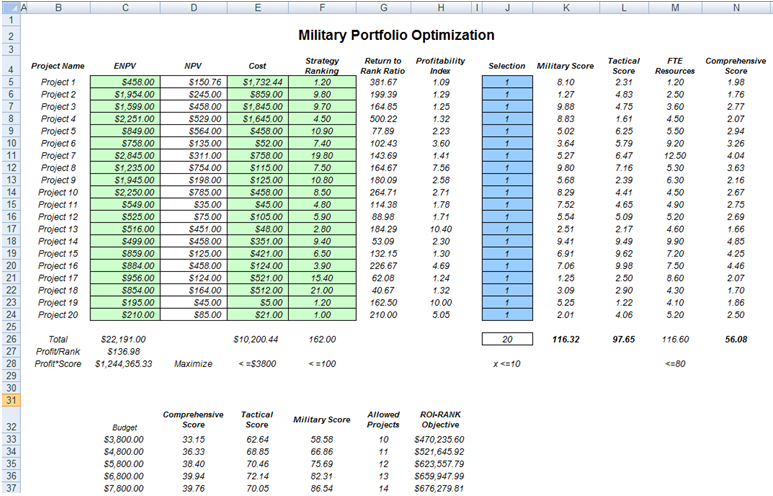Click budget value $6,800.00

(x=124, y=476)
